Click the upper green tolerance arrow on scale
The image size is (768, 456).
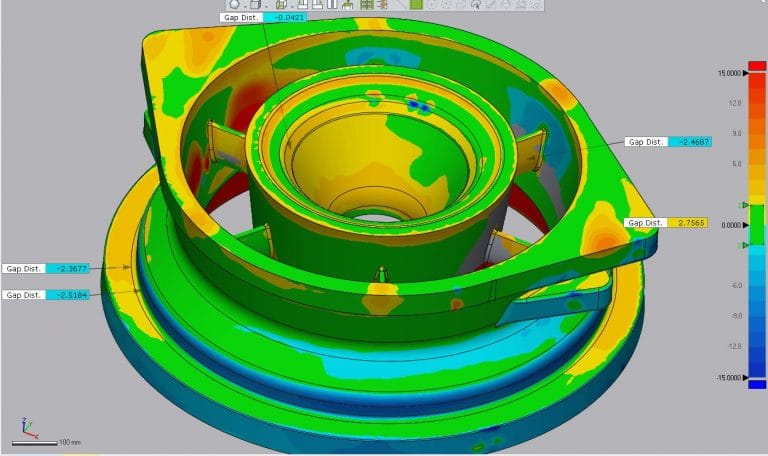[744, 205]
